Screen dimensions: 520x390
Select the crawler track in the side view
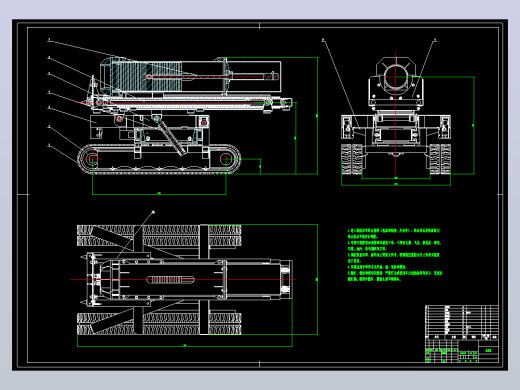click(159, 159)
